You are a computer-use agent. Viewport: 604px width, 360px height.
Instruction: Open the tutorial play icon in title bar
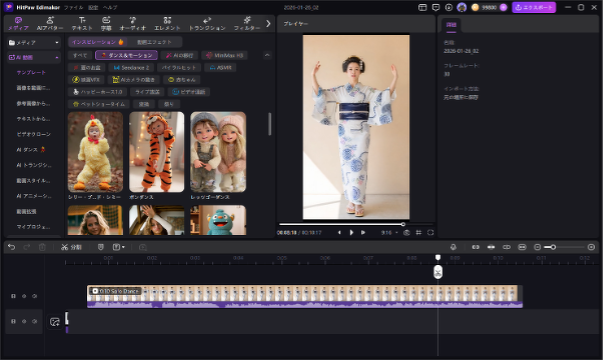point(449,7)
